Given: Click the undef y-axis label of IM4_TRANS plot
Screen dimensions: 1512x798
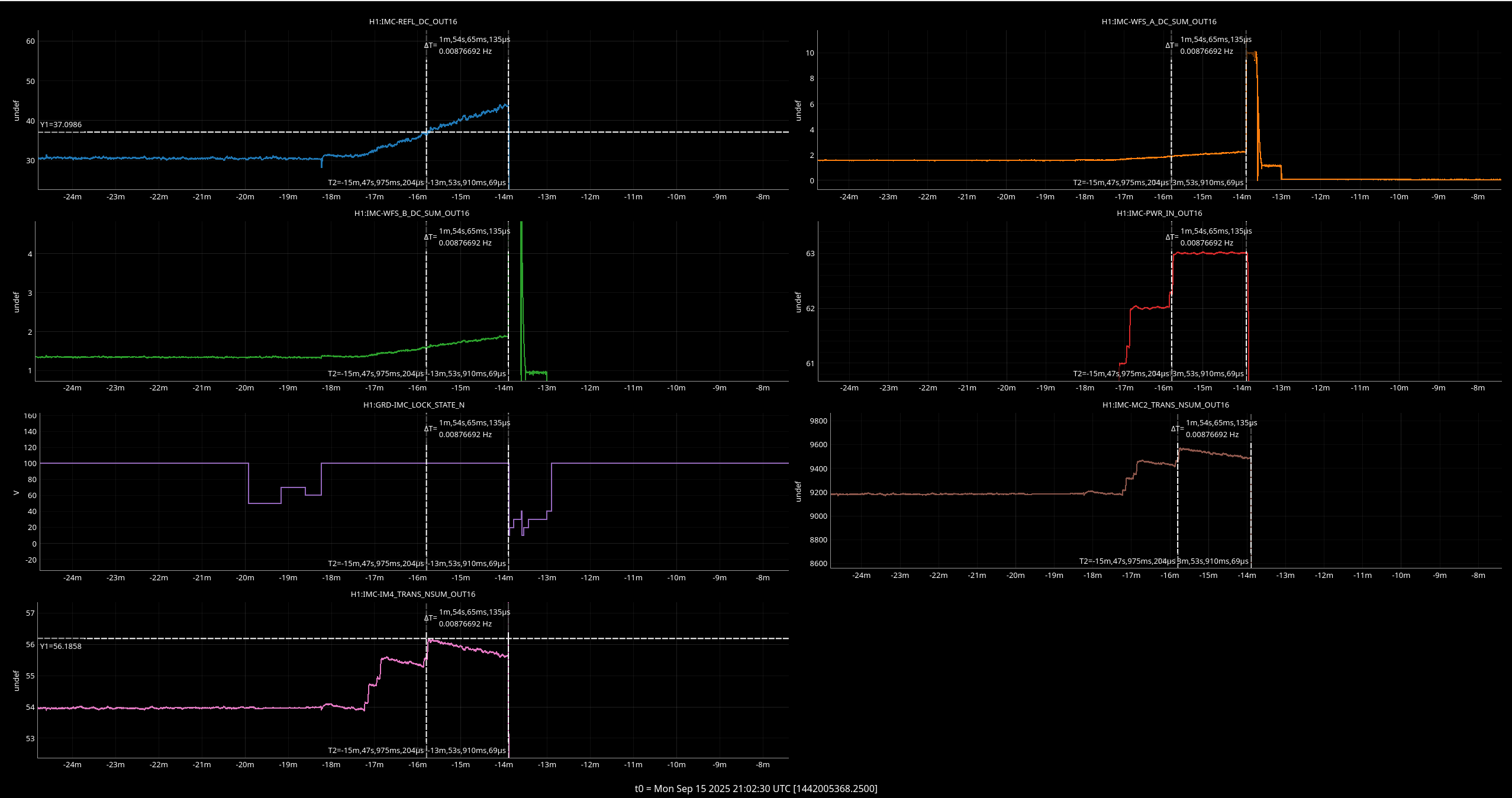Looking at the screenshot, I should tap(16, 680).
